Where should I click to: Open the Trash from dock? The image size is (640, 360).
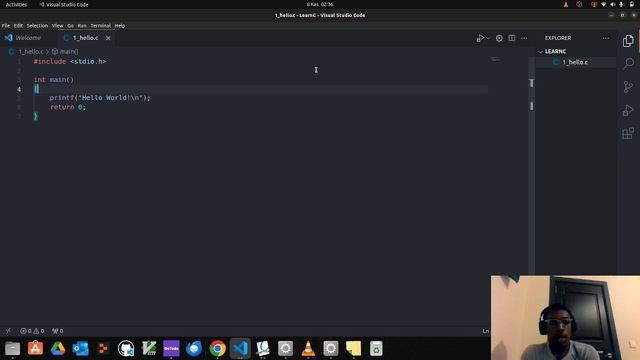point(376,349)
